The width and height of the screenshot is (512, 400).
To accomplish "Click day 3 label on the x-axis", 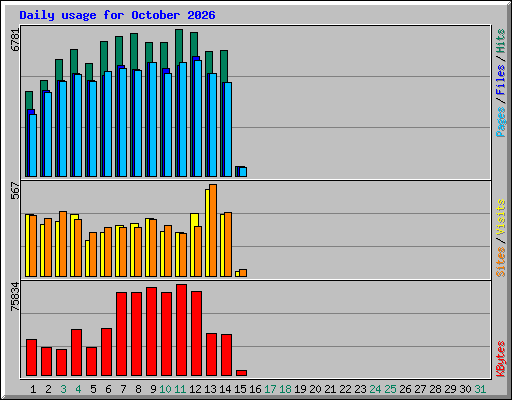I will click(x=63, y=389).
